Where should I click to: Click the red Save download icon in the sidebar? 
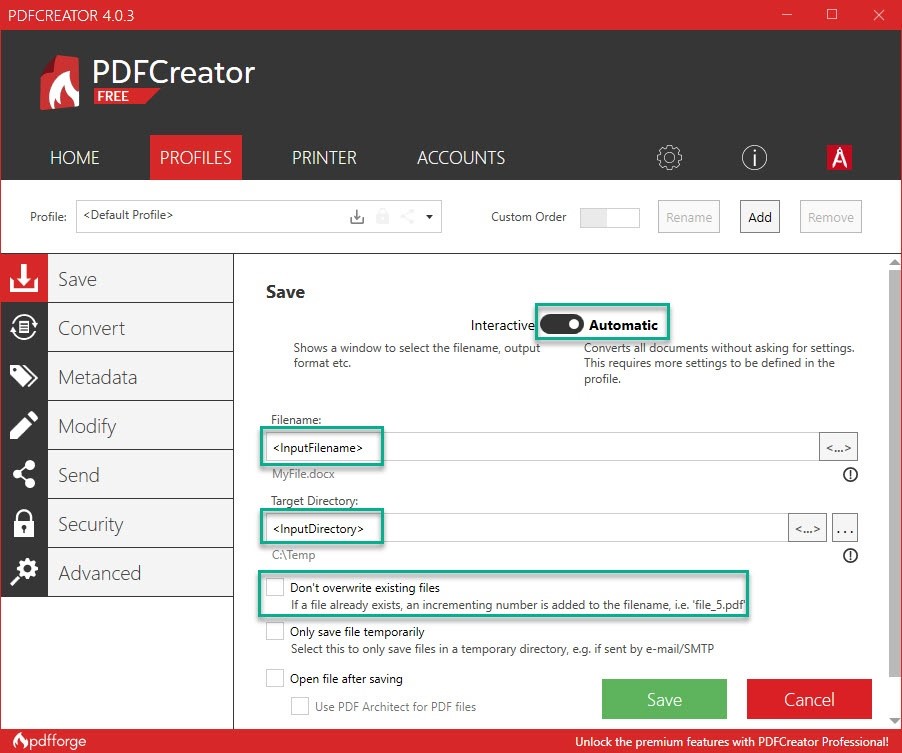coord(24,278)
